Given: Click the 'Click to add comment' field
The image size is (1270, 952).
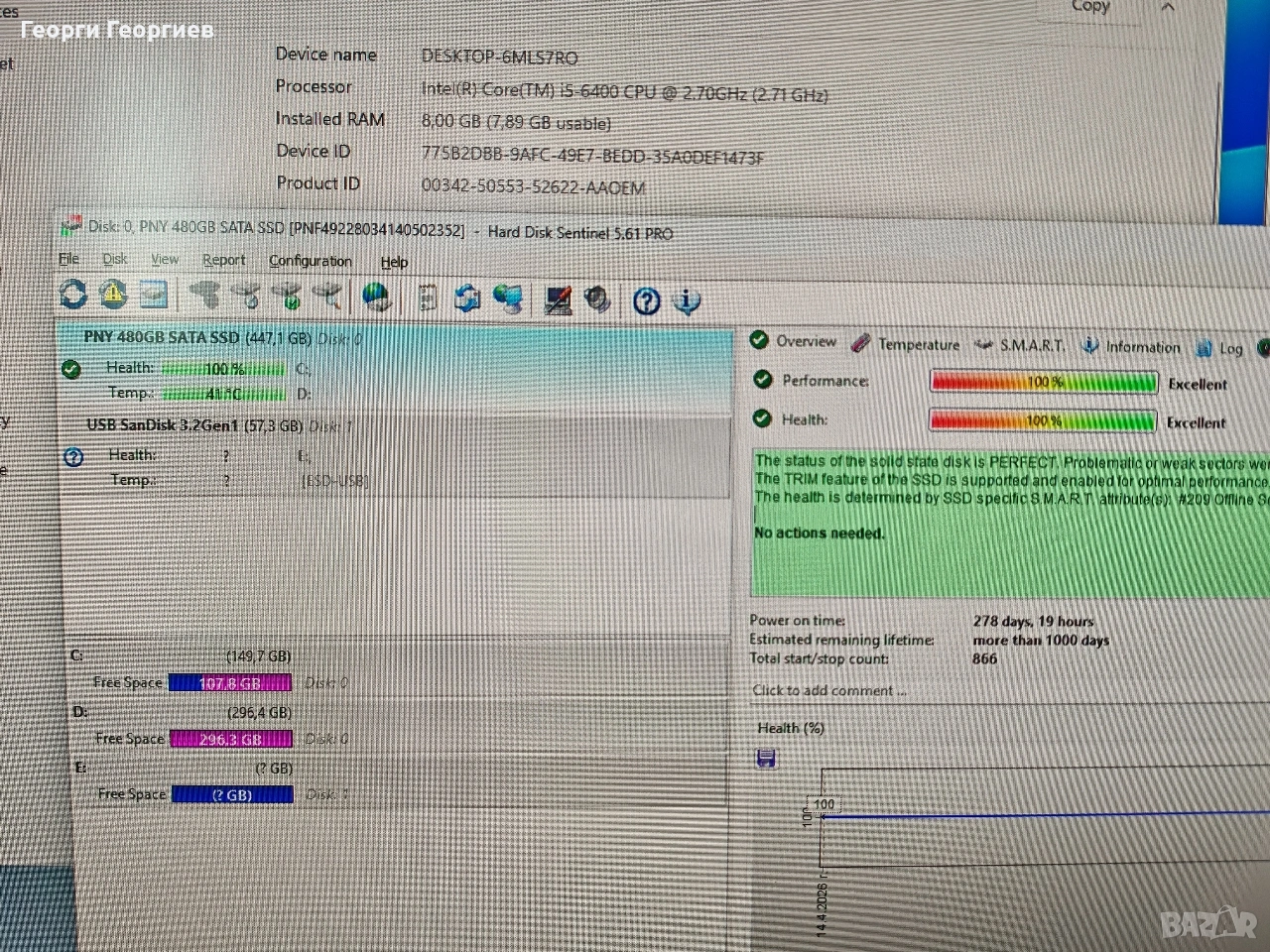Looking at the screenshot, I should (828, 690).
